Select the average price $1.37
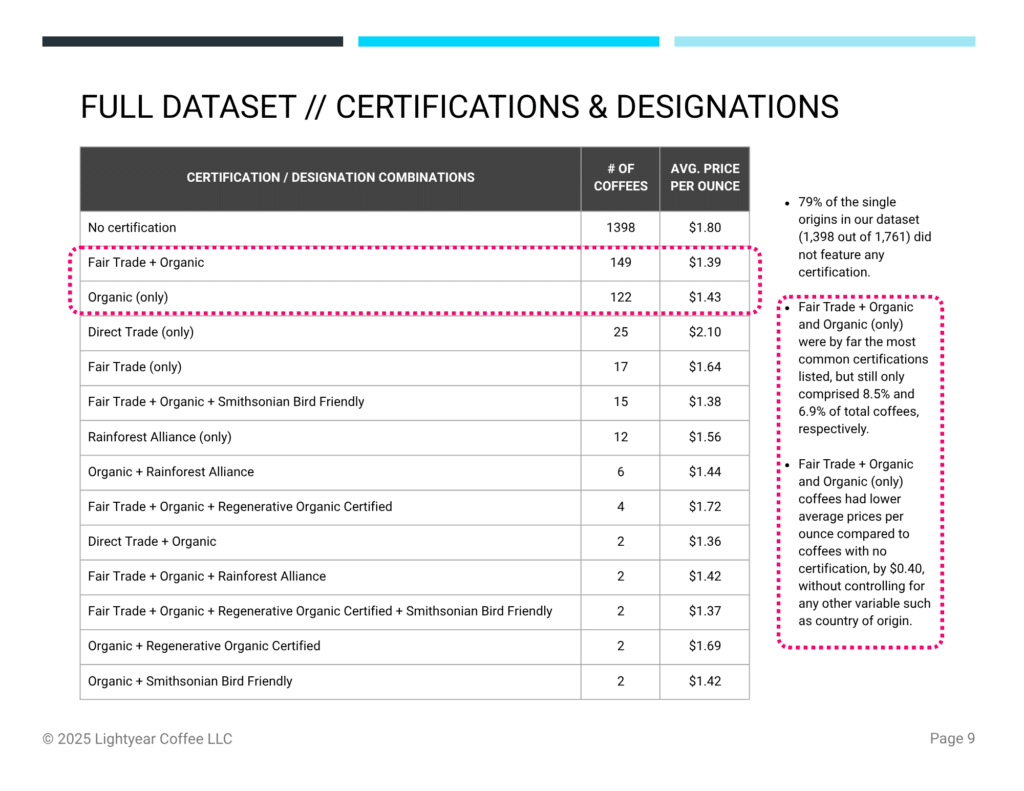This screenshot has height=791, width=1024. (x=705, y=611)
